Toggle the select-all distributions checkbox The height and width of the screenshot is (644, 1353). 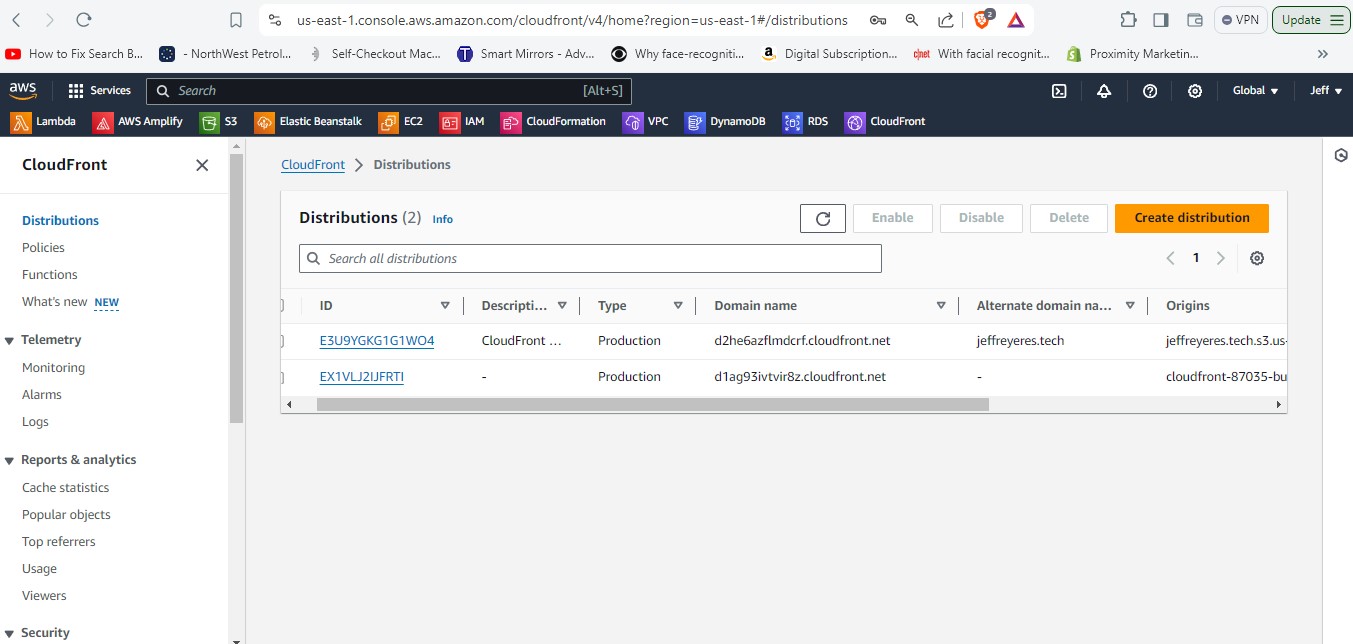pyautogui.click(x=282, y=305)
